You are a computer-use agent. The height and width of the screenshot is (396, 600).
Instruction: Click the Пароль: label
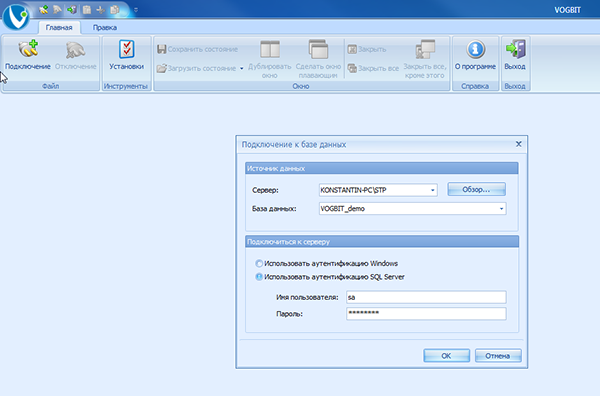(289, 314)
